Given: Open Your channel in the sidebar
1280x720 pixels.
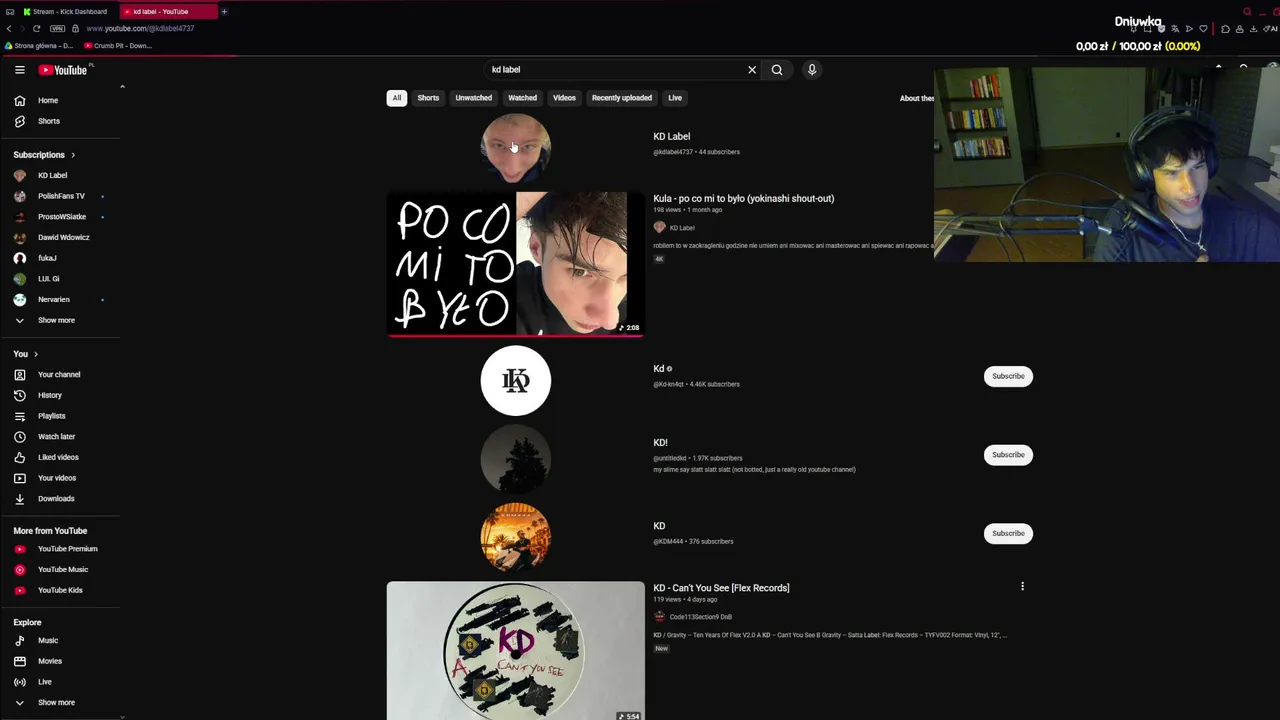Looking at the screenshot, I should coord(61,374).
